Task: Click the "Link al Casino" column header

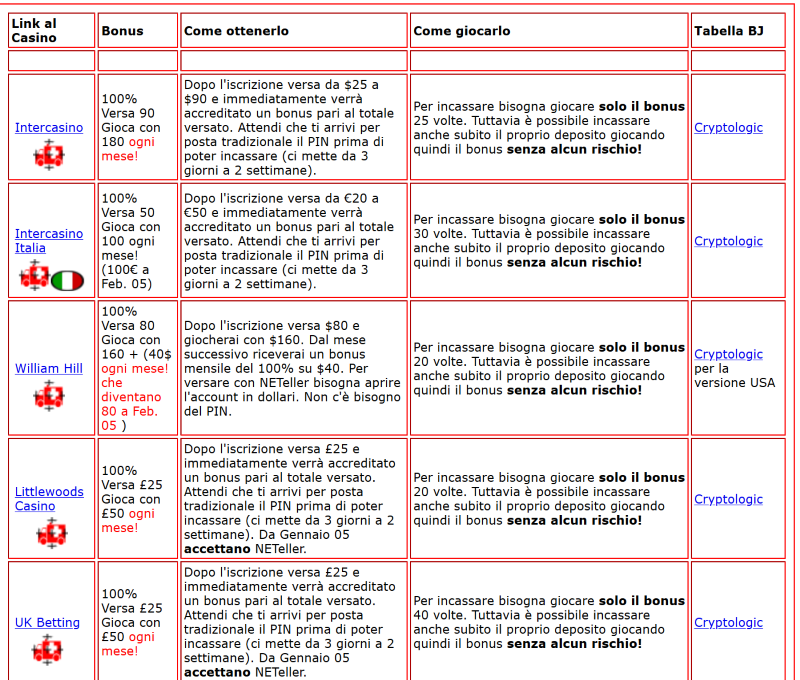Action: click(x=34, y=31)
